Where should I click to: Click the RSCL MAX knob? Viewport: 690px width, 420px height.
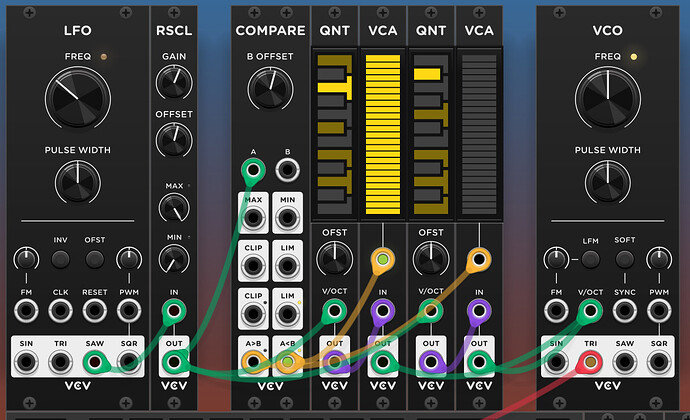coord(173,208)
